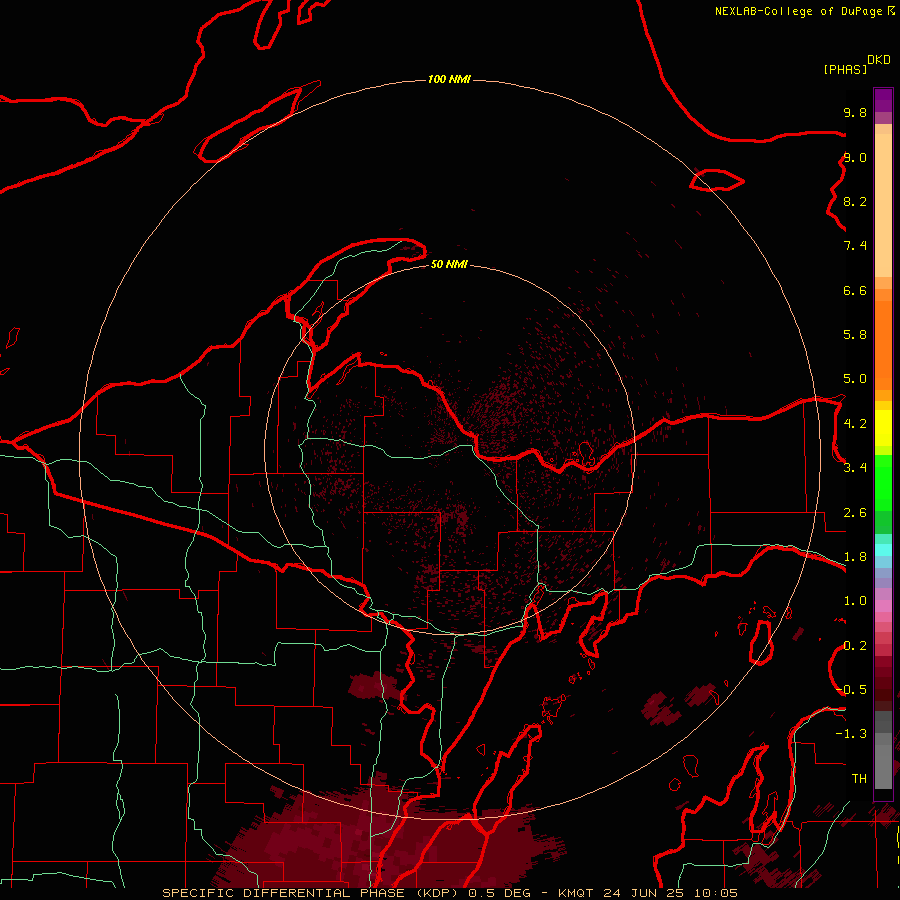Click the 0.2 scale value
Viewport: 900px width, 900px height.
[x=855, y=645]
